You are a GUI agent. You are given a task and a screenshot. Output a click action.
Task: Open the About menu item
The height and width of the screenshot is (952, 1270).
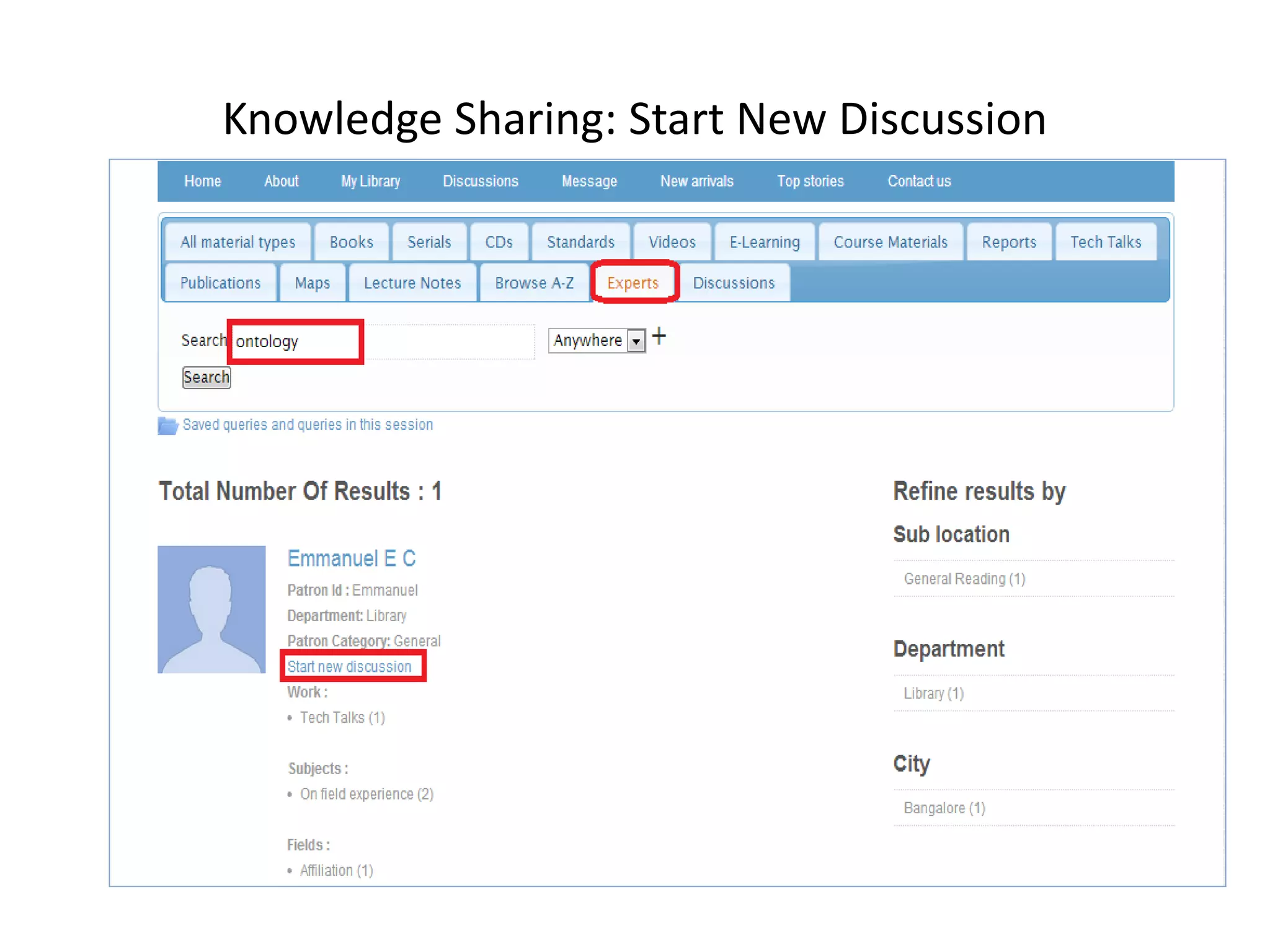pyautogui.click(x=281, y=181)
